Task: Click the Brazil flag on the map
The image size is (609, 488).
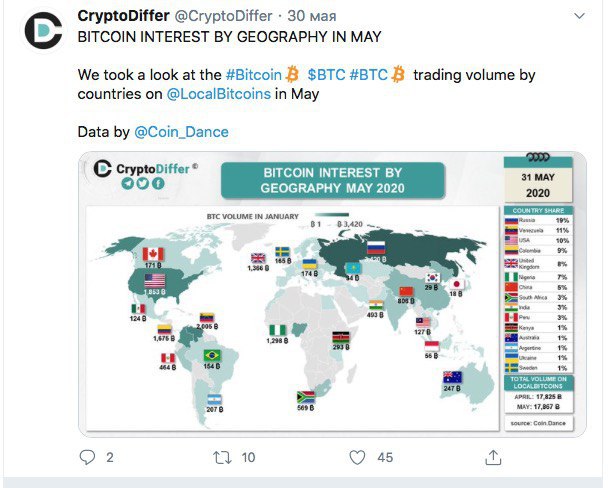Action: click(211, 355)
